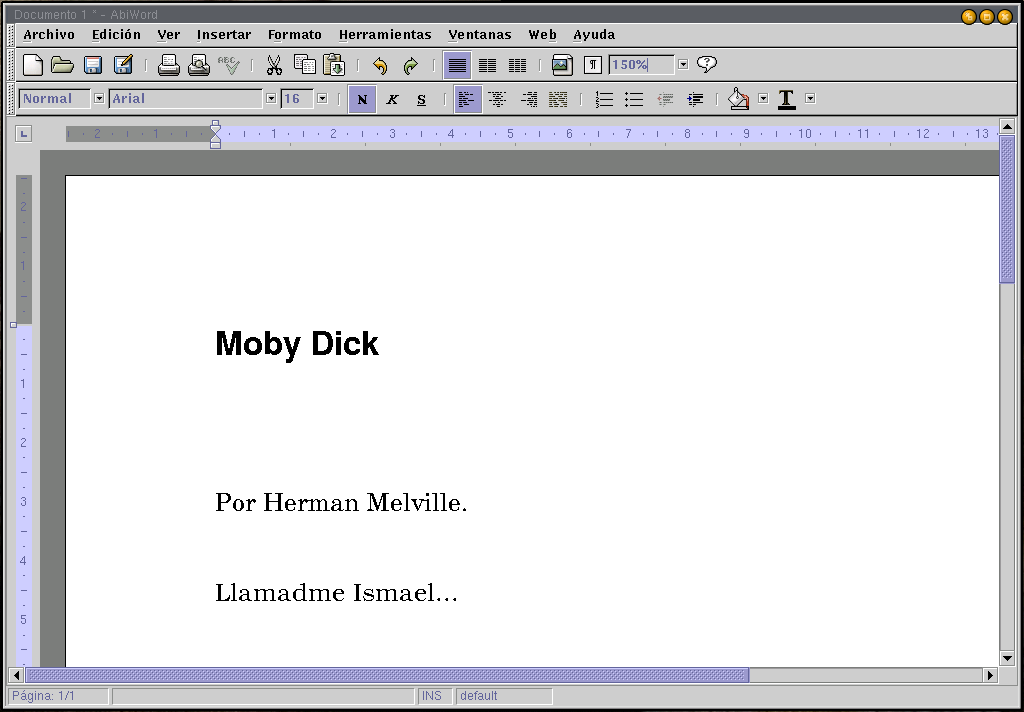The width and height of the screenshot is (1024, 712).
Task: Click into the zoom 150% field
Action: pyautogui.click(x=641, y=65)
